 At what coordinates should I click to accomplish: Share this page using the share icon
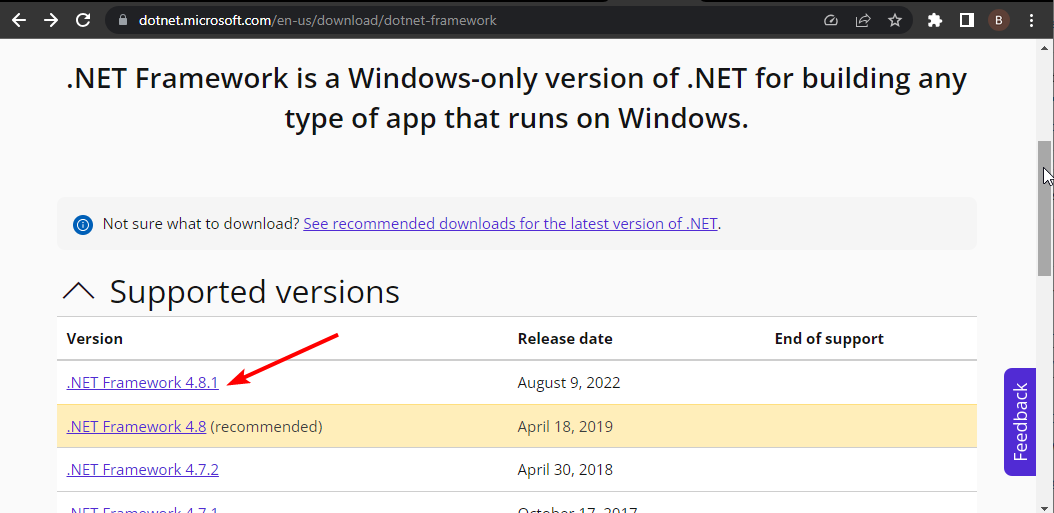coord(862,20)
